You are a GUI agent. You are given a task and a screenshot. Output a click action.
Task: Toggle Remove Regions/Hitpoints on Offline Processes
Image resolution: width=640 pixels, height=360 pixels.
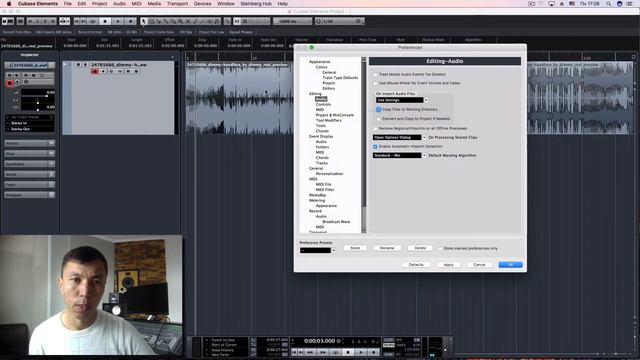pos(376,129)
